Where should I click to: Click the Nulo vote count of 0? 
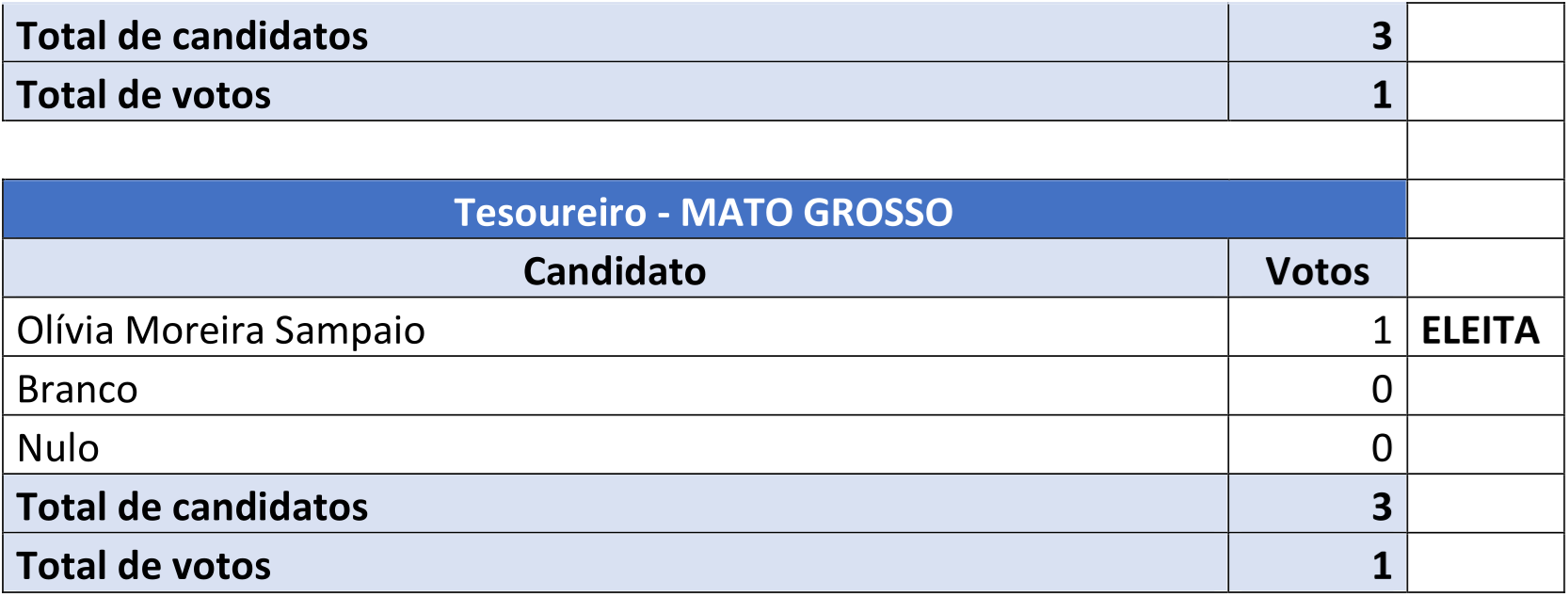coord(1381,448)
